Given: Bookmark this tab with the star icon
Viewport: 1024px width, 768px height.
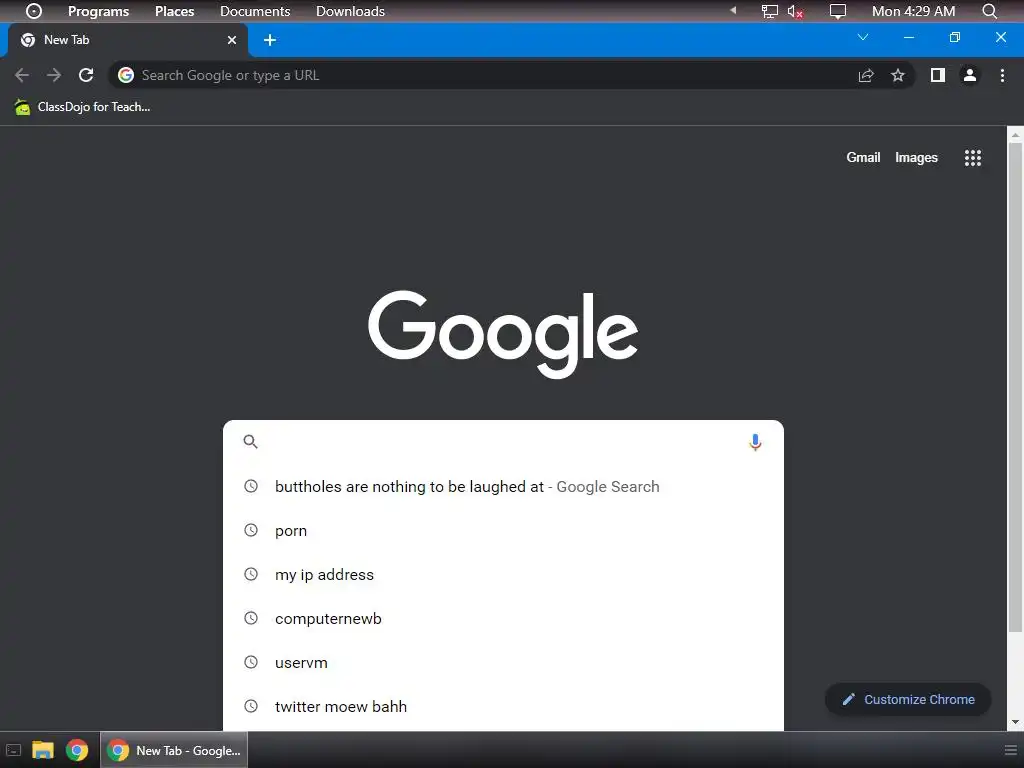Looking at the screenshot, I should coord(898,75).
